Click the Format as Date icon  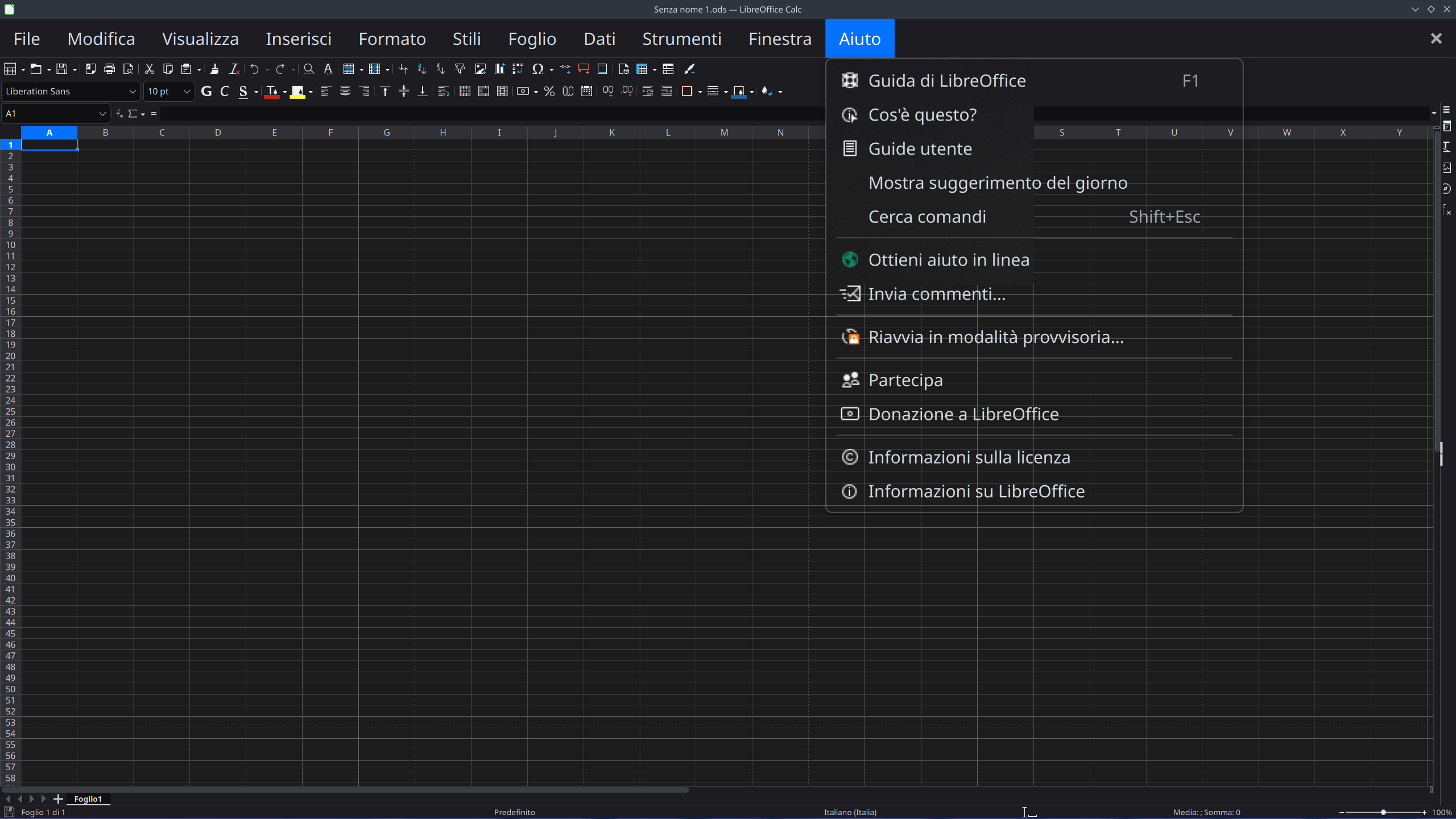(586, 91)
